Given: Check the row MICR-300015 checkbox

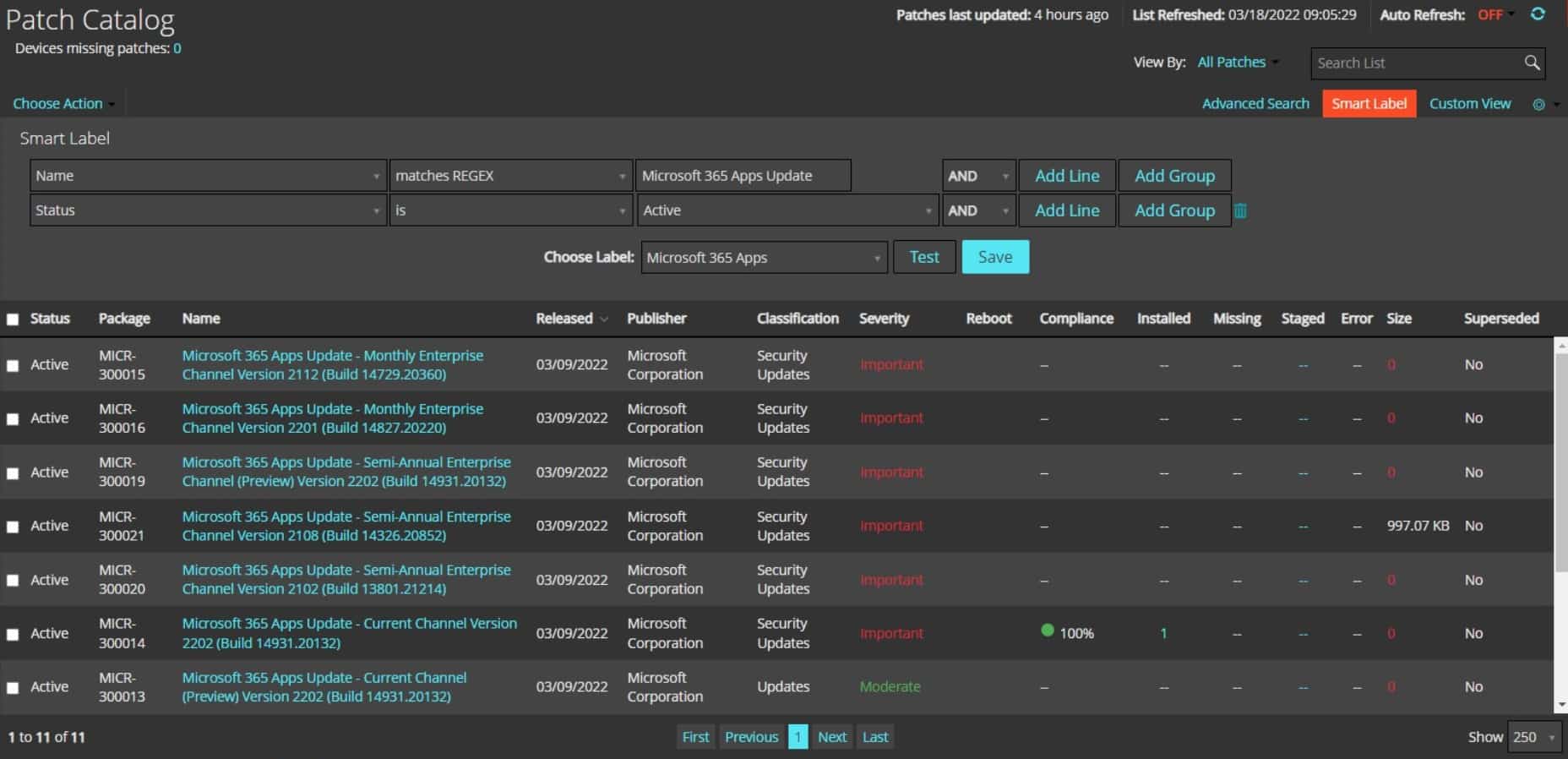Looking at the screenshot, I should pos(13,365).
